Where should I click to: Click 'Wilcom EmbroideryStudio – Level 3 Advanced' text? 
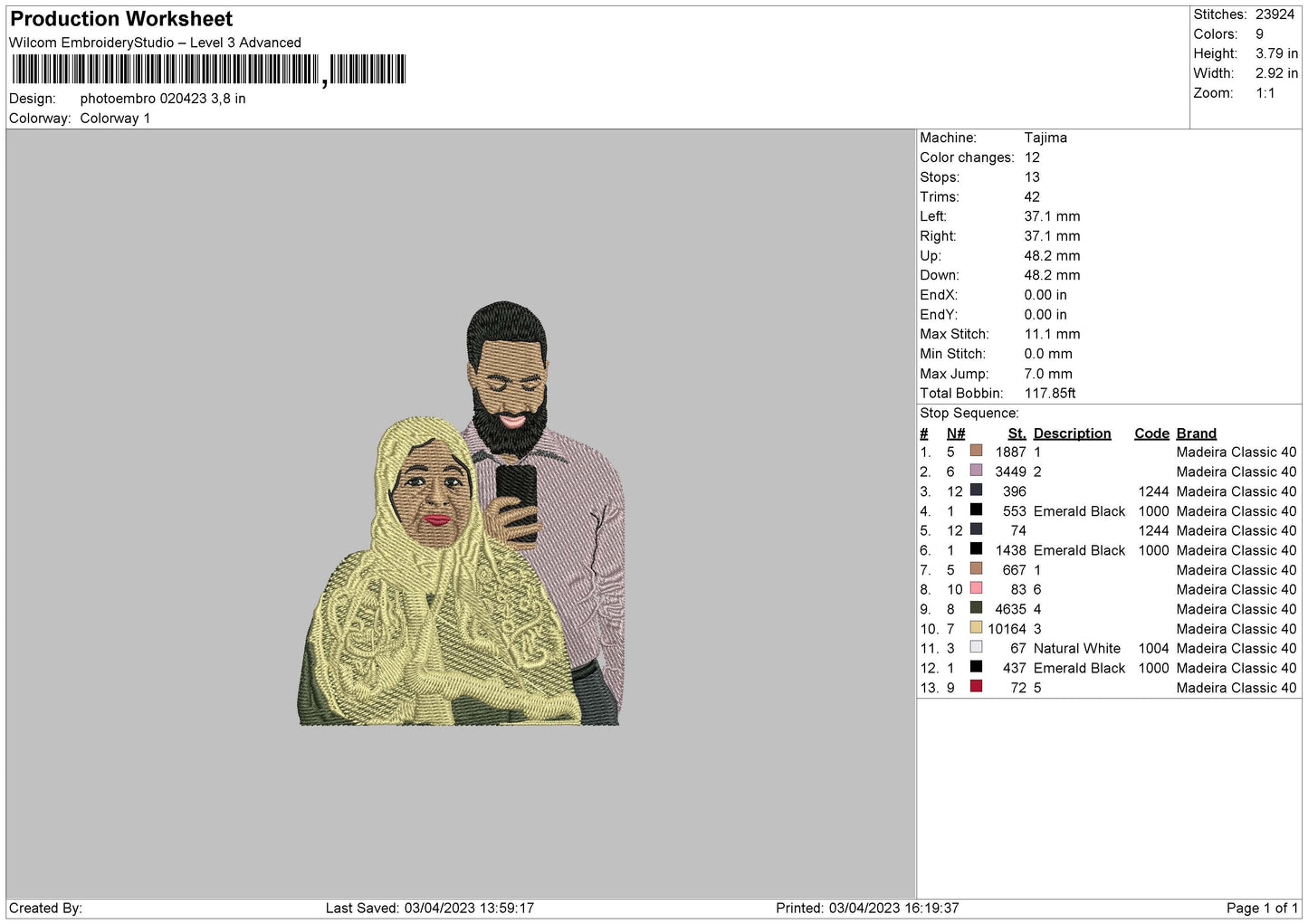point(155,43)
